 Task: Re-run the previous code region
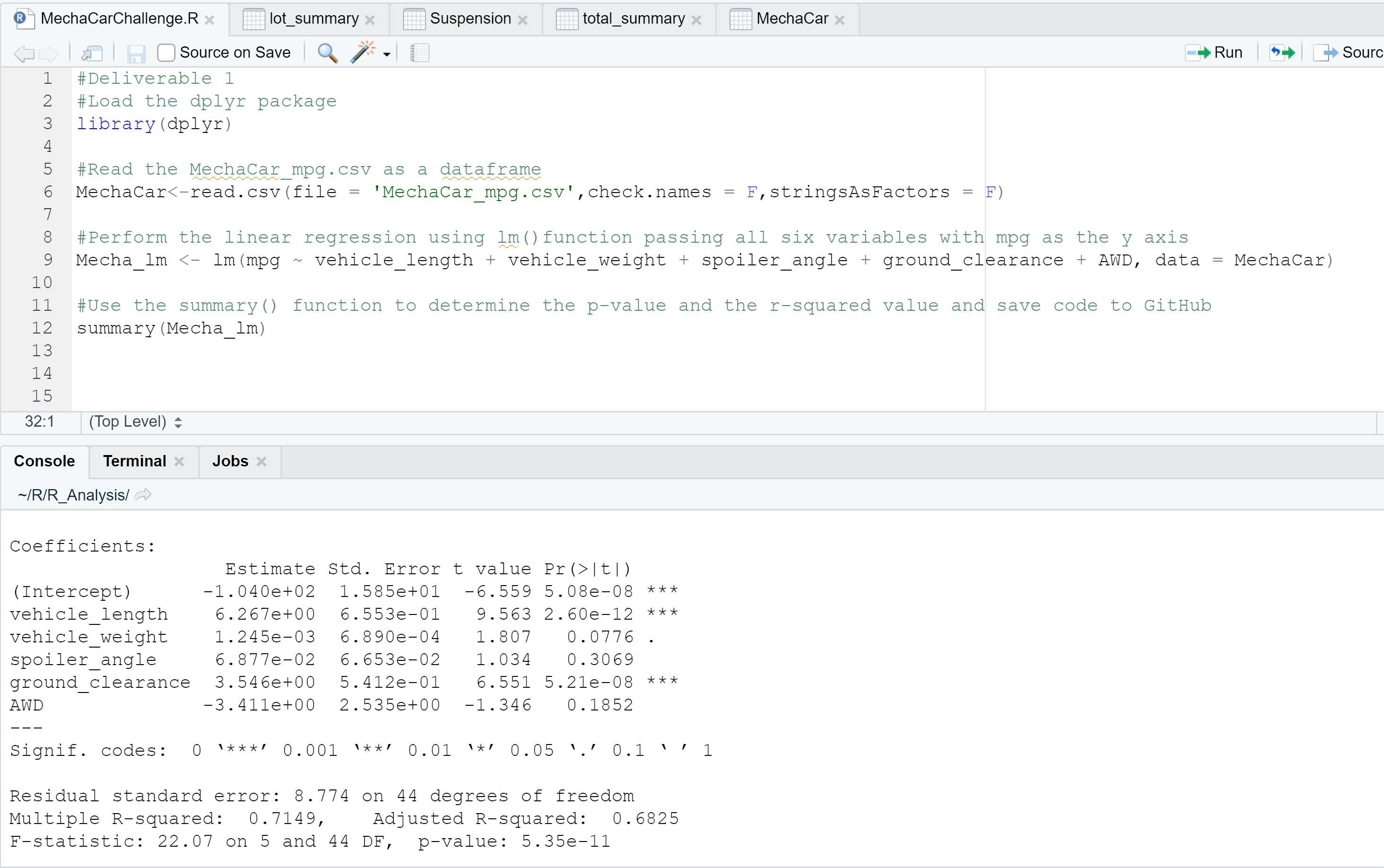pos(1282,53)
